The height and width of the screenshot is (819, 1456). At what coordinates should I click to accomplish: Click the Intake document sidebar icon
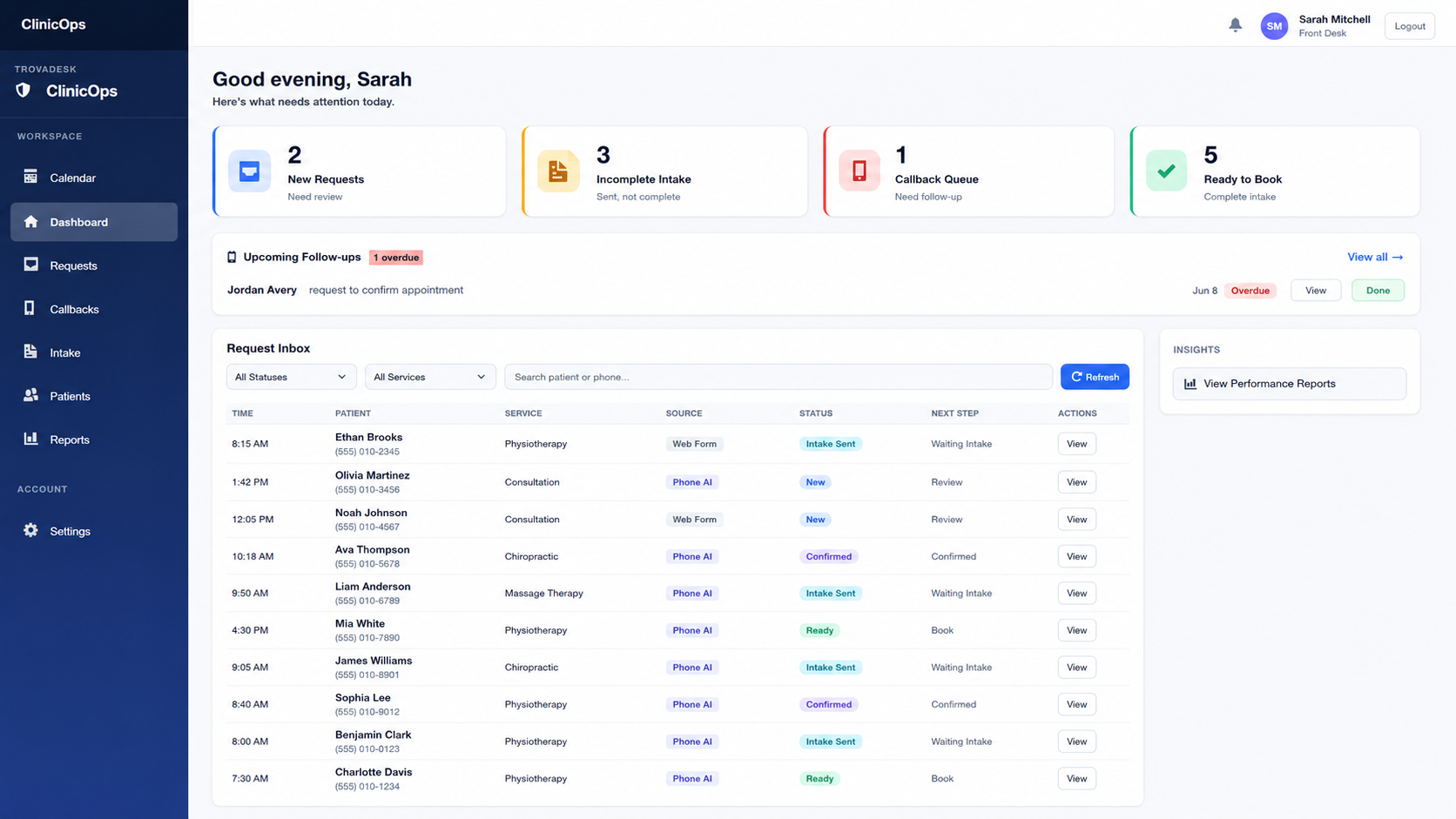click(30, 352)
